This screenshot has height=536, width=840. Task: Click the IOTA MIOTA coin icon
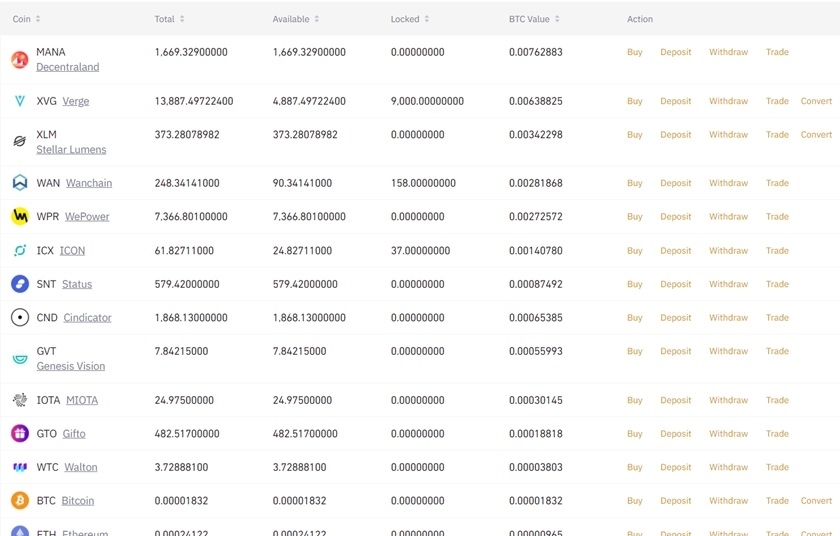[x=20, y=400]
